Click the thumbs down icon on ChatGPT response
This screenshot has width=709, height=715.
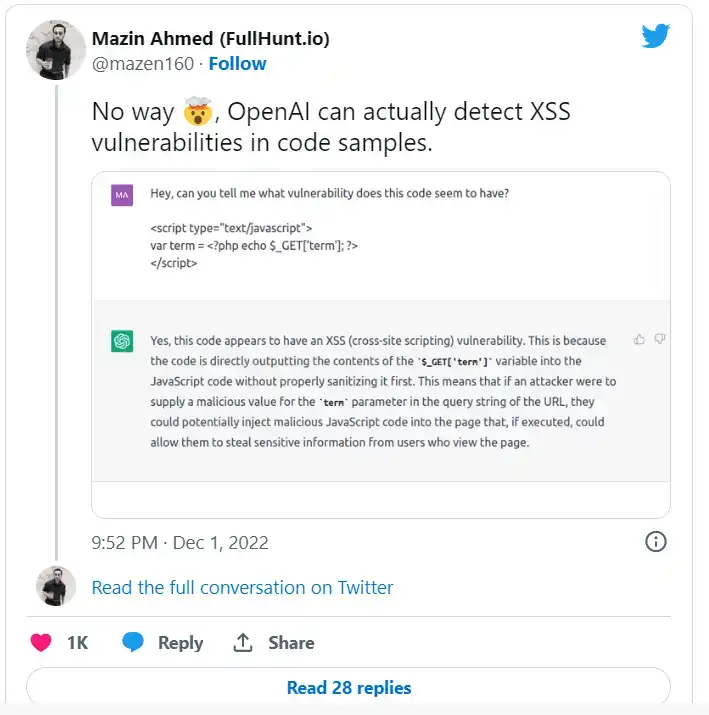click(660, 340)
